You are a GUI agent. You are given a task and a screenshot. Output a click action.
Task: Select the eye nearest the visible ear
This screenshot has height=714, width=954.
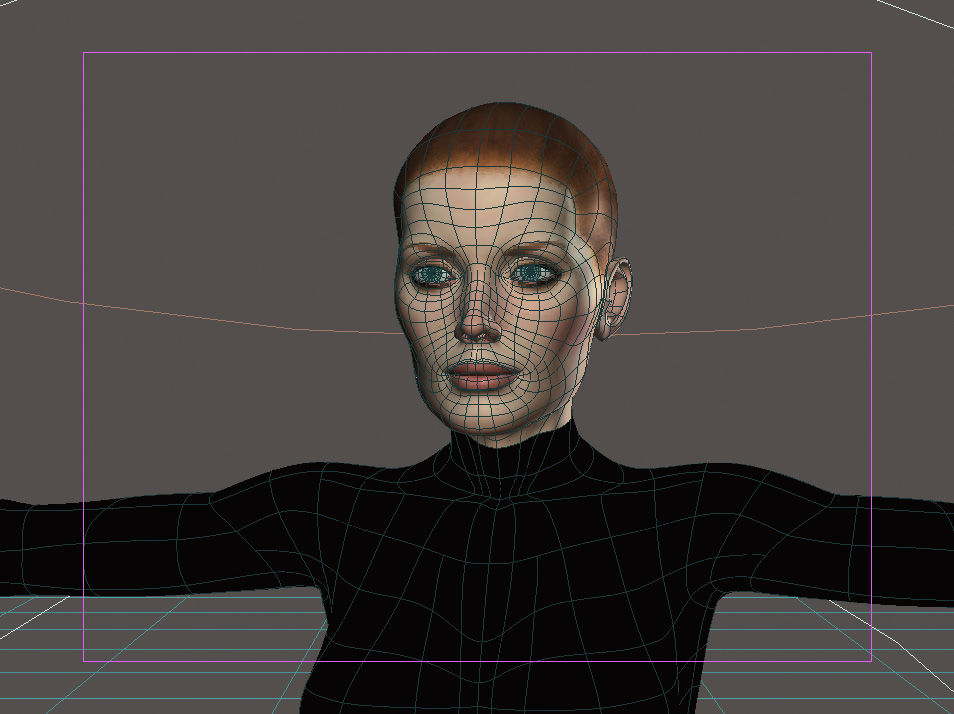tap(532, 274)
